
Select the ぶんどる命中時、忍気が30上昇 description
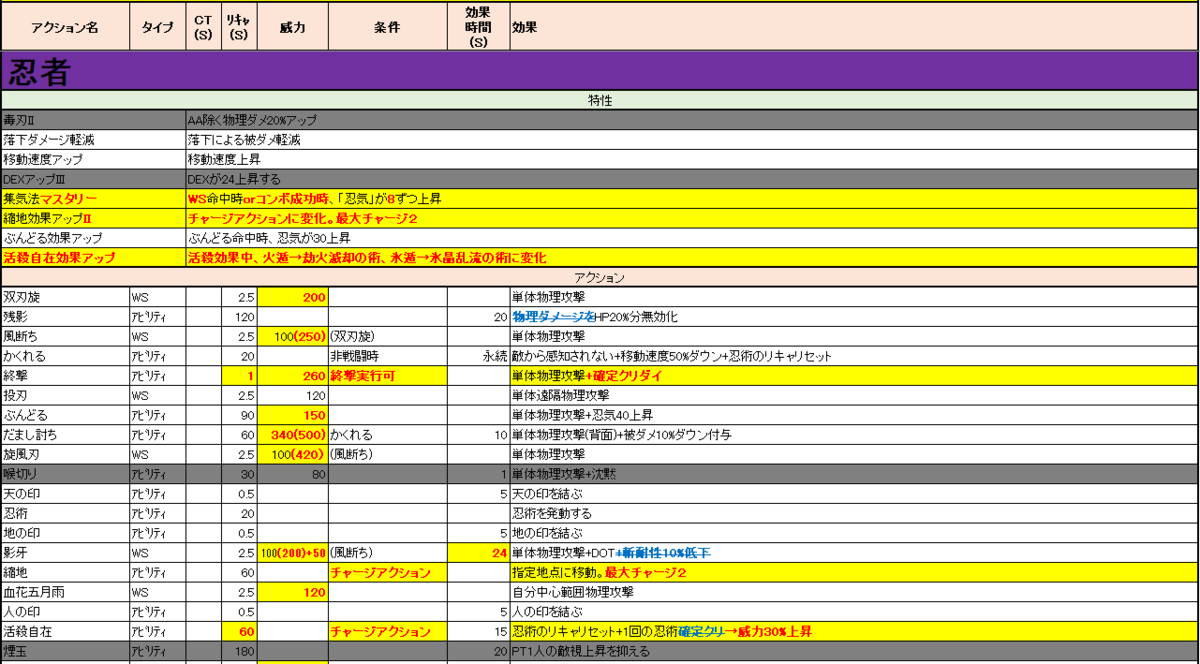(691, 238)
